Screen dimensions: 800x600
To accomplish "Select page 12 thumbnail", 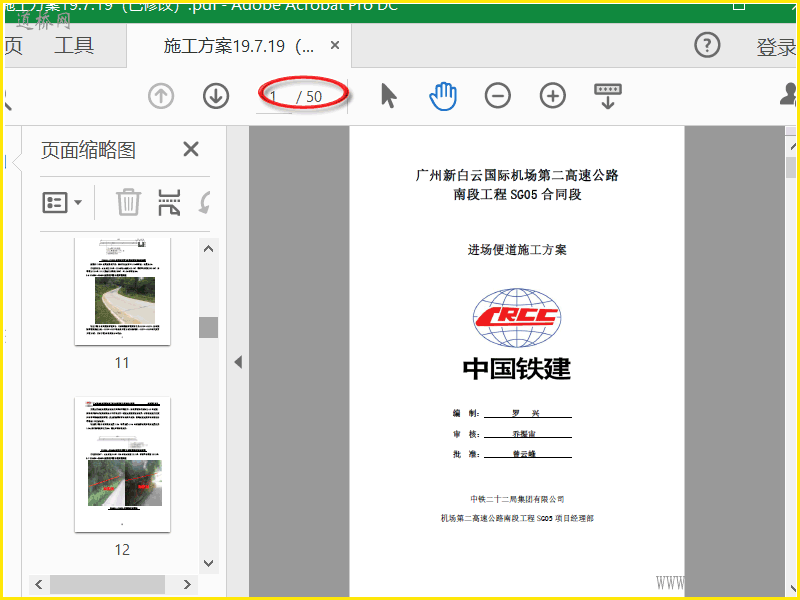I will [122, 464].
